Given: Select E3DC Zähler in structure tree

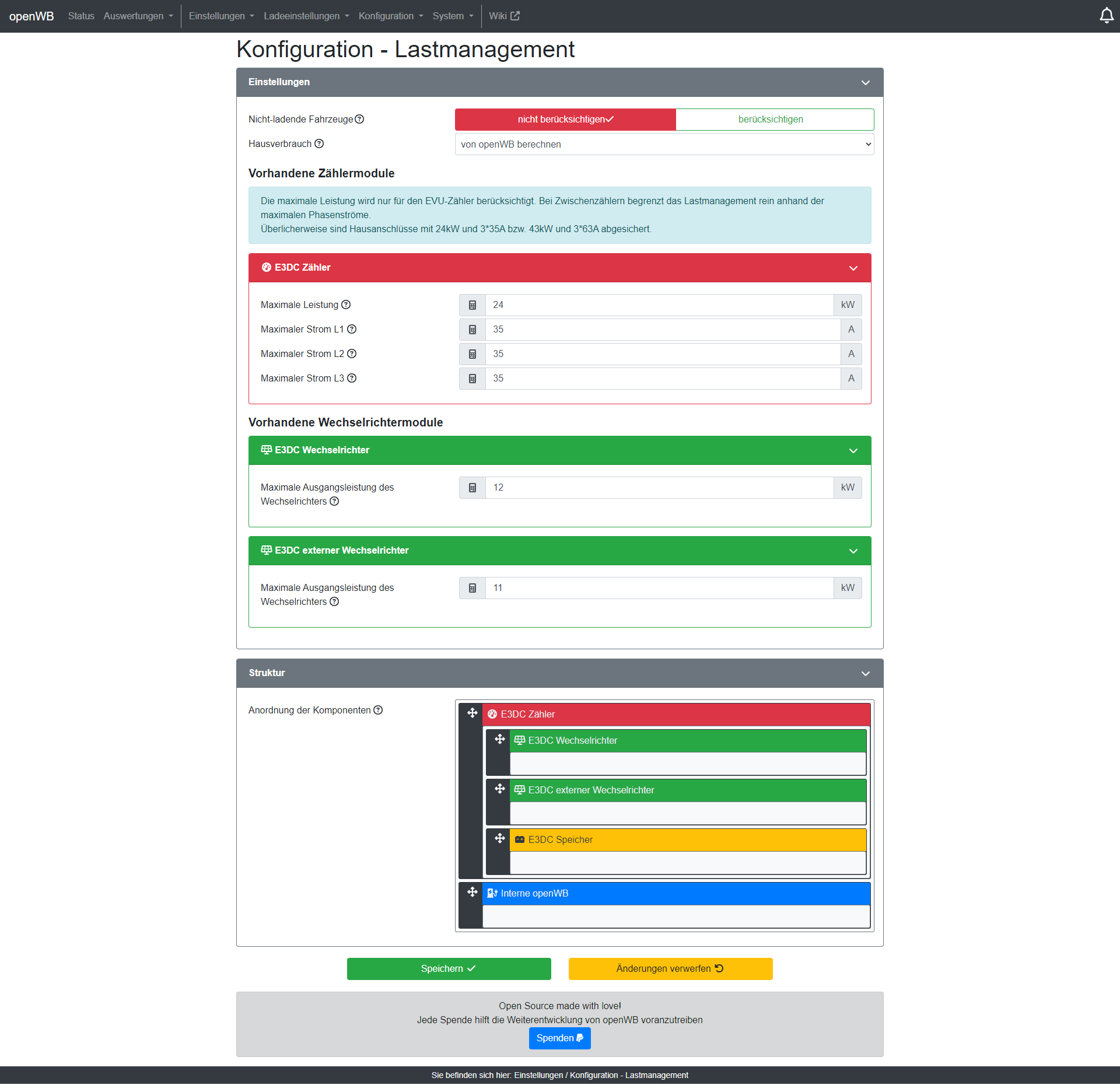Looking at the screenshot, I should tap(676, 715).
